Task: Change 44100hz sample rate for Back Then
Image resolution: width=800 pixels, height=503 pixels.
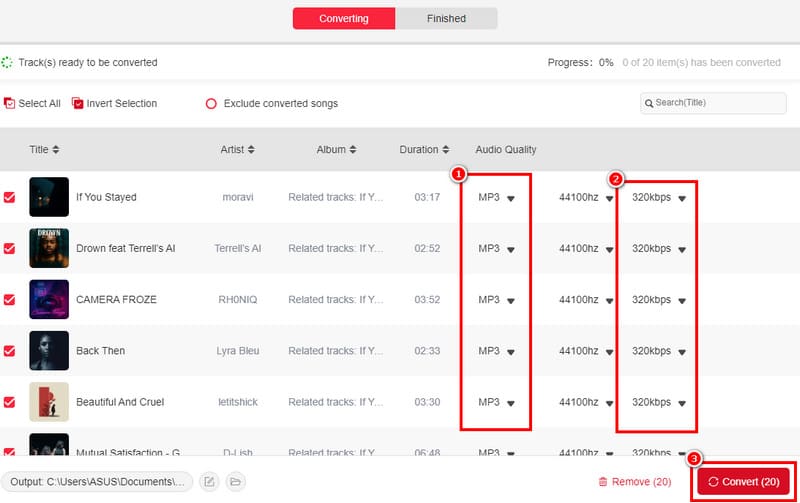Action: [x=586, y=351]
